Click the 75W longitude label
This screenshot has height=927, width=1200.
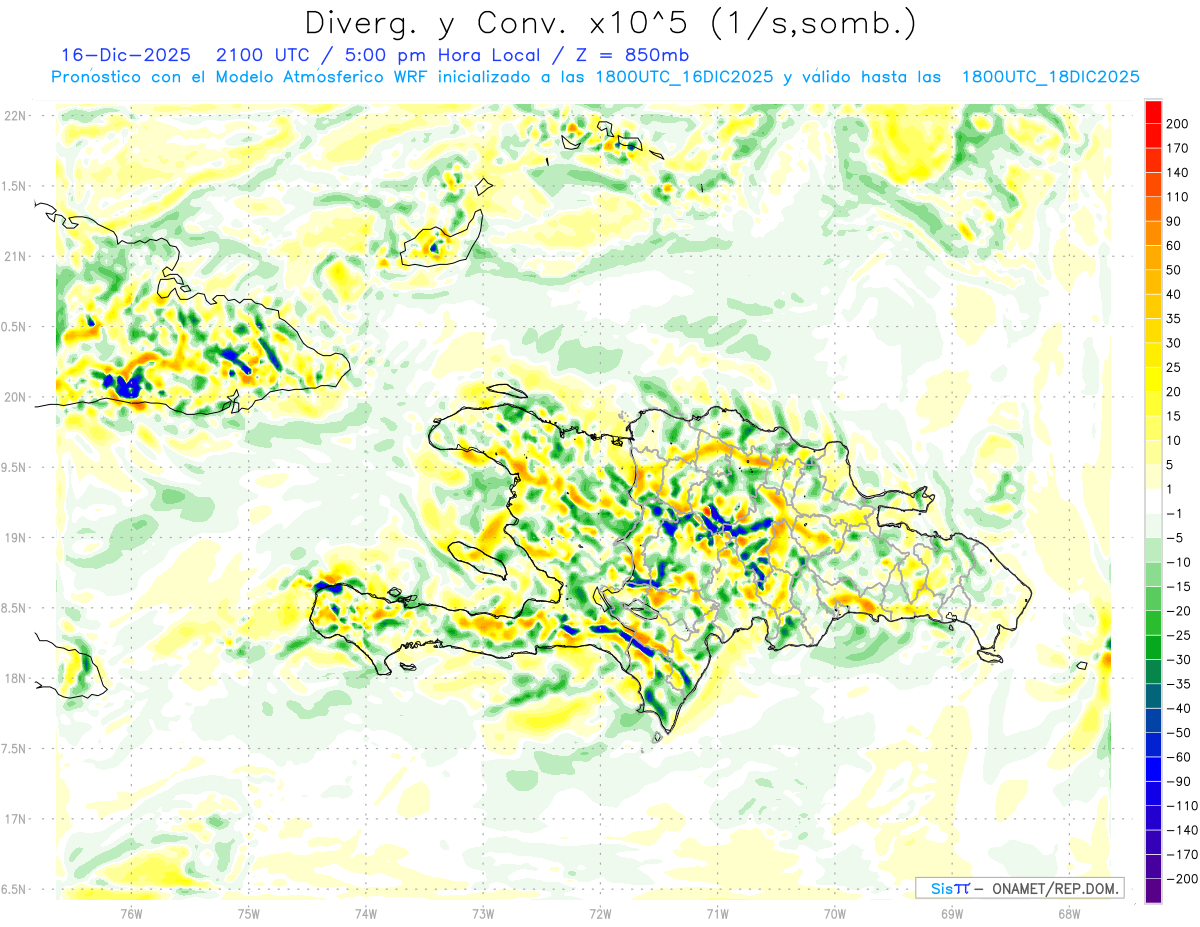[x=249, y=913]
